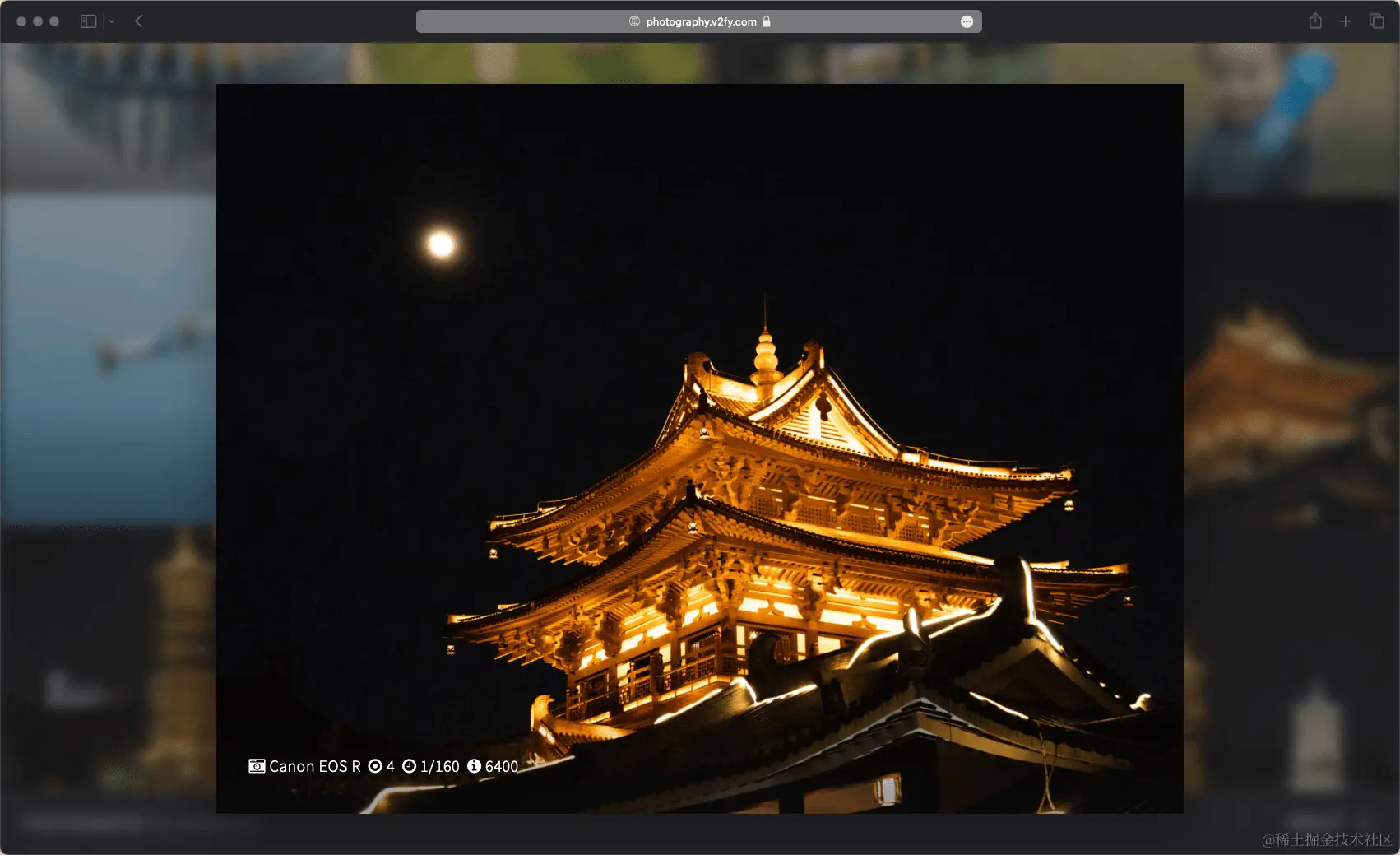Click the ISO info icon
This screenshot has width=1400, height=855.
click(474, 766)
